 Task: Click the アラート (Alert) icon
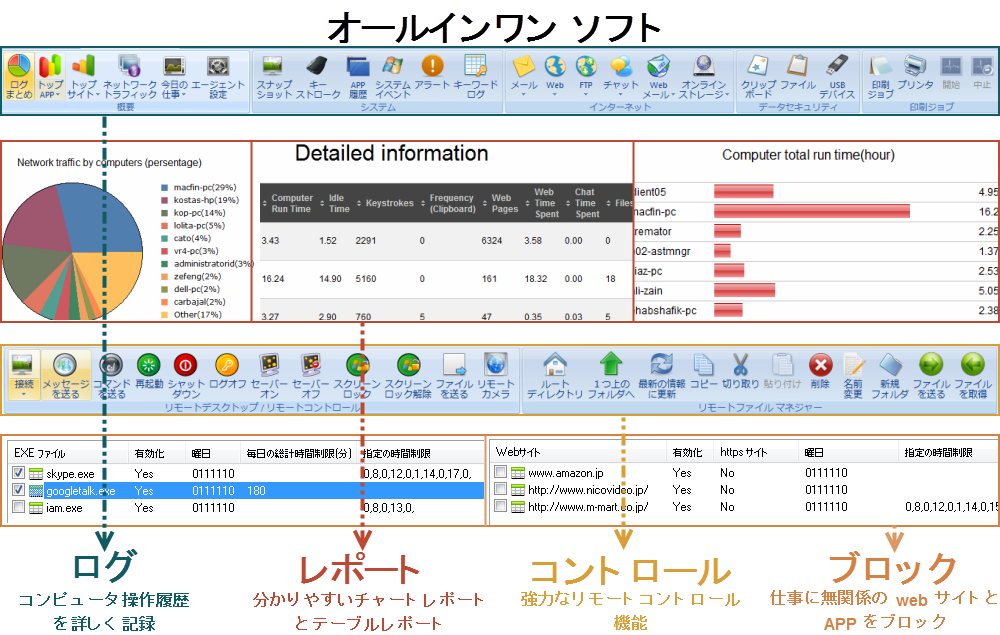tap(432, 76)
